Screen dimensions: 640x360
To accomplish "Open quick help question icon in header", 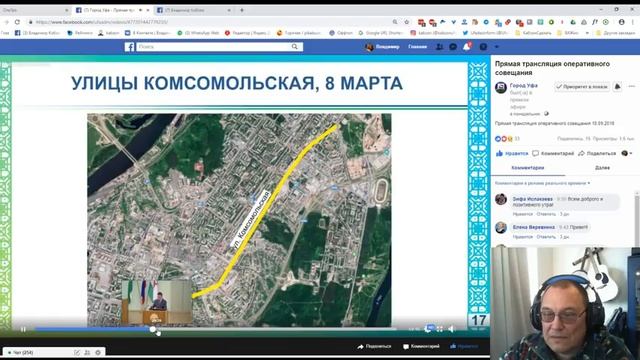I will click(483, 47).
